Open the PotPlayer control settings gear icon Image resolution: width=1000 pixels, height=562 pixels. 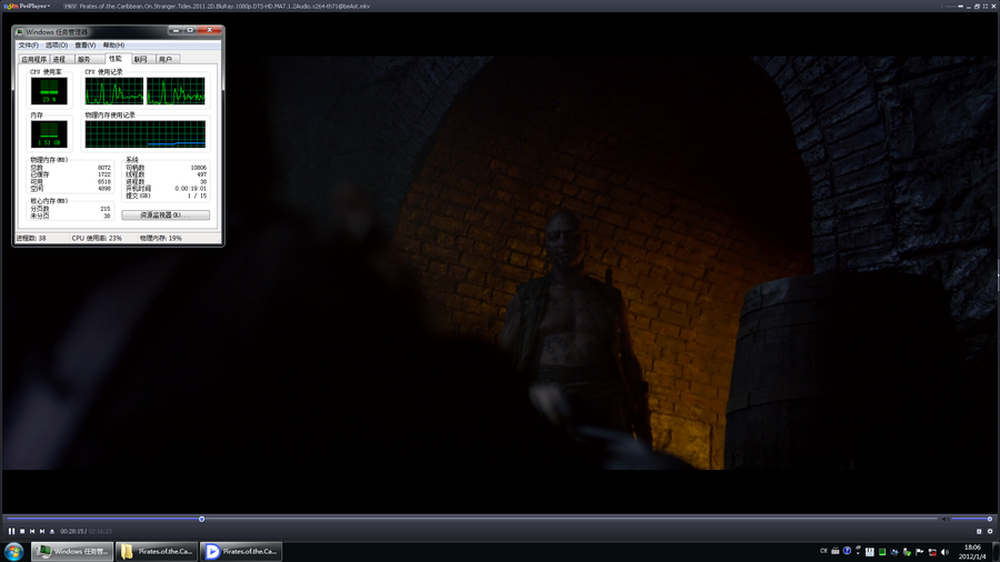(990, 531)
